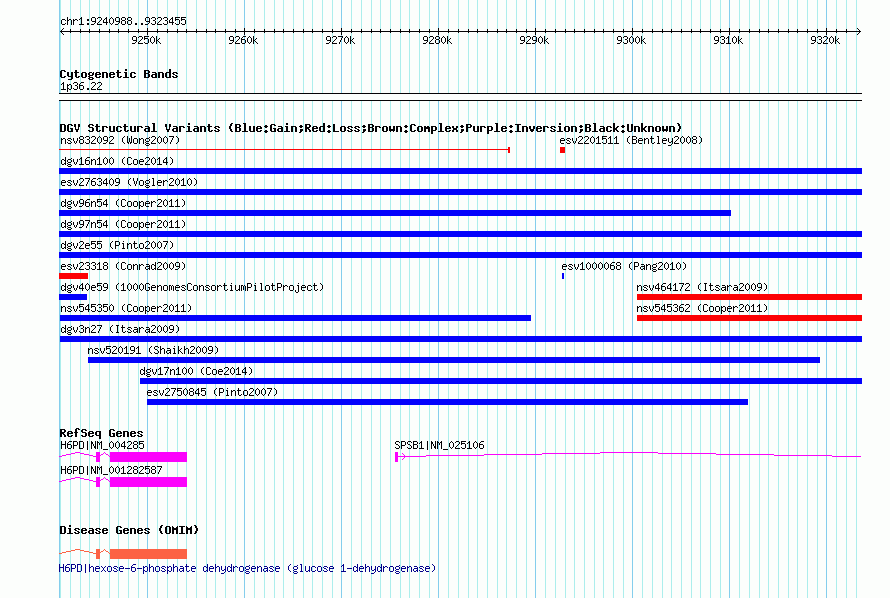The height and width of the screenshot is (598, 890).
Task: Click the esv2750845 (Pinto2007) label
Action: (212, 392)
